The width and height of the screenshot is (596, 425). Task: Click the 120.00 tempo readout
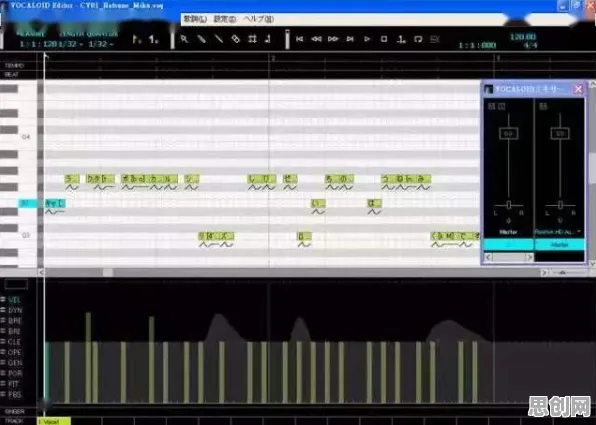(523, 36)
